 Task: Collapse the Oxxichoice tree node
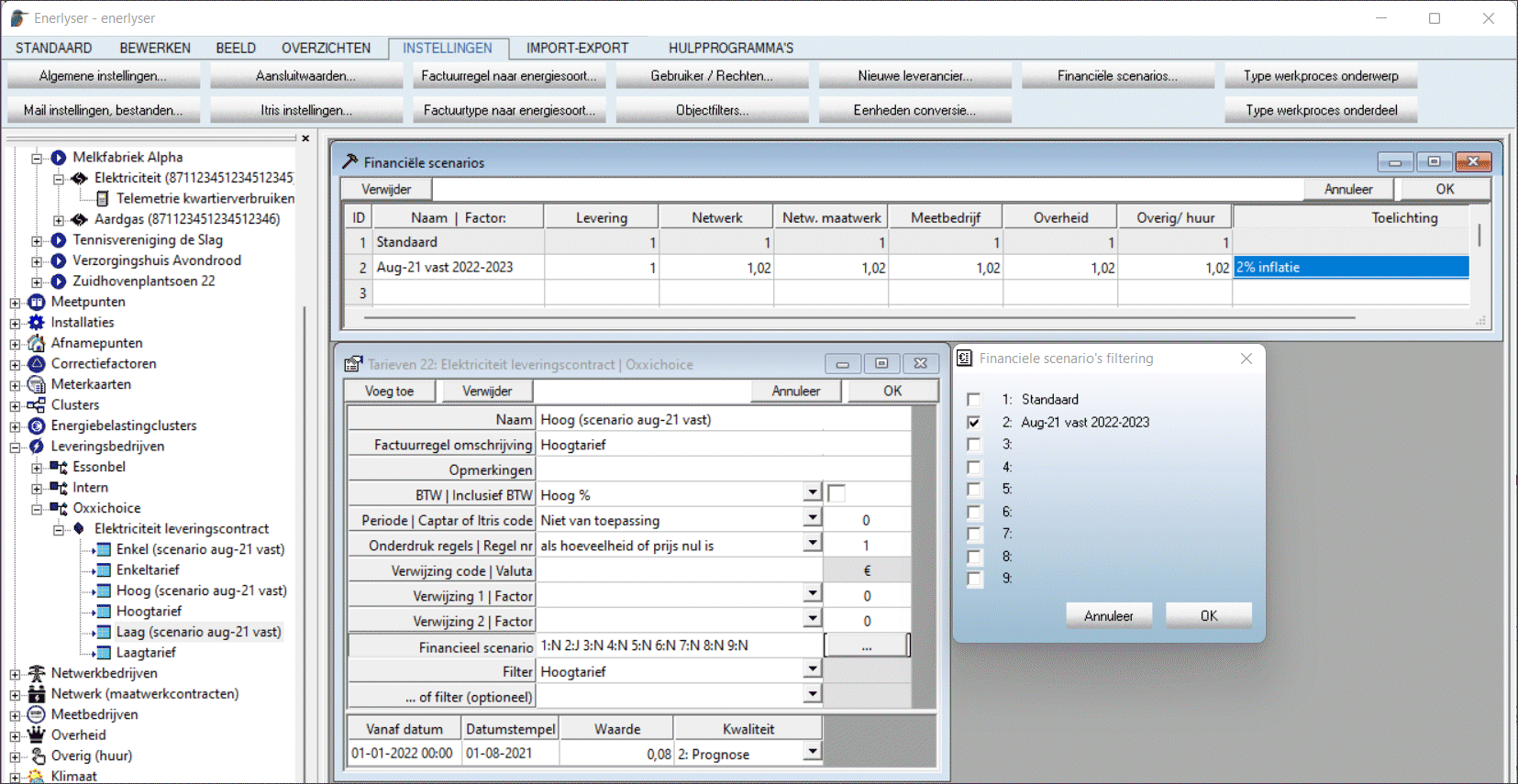pyautogui.click(x=37, y=509)
